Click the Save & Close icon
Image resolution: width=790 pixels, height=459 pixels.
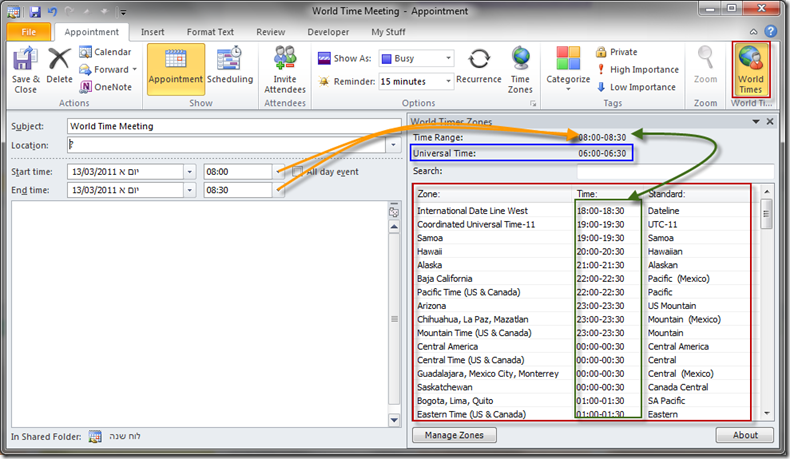[25, 59]
